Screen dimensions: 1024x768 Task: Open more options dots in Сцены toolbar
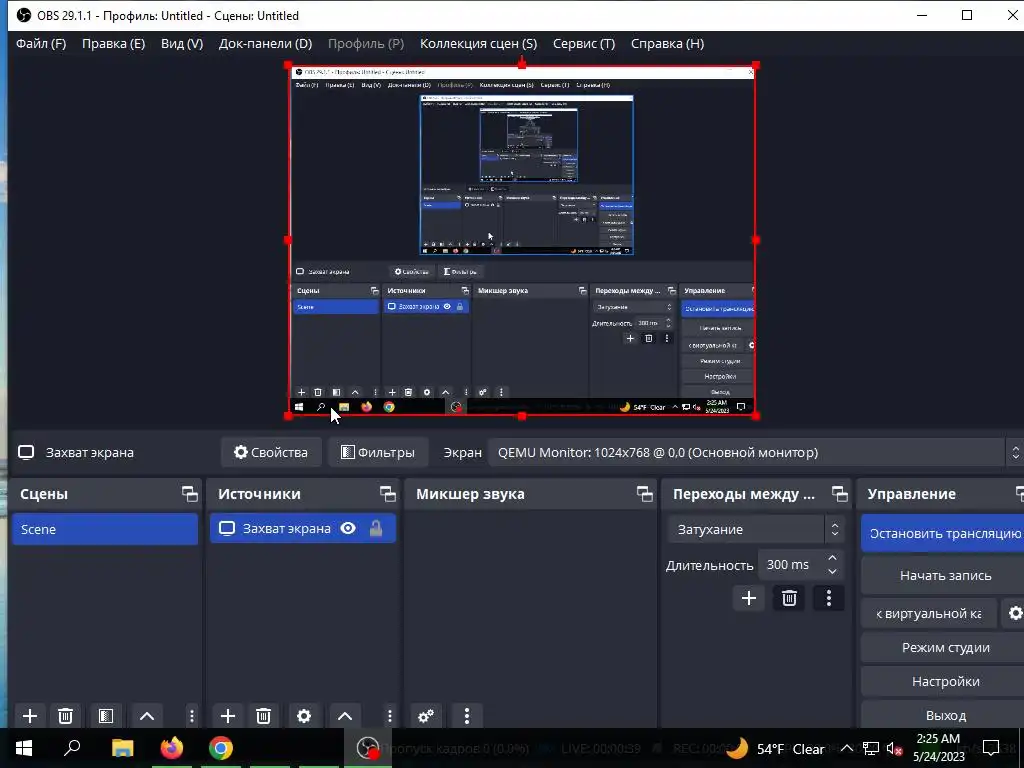pos(191,716)
